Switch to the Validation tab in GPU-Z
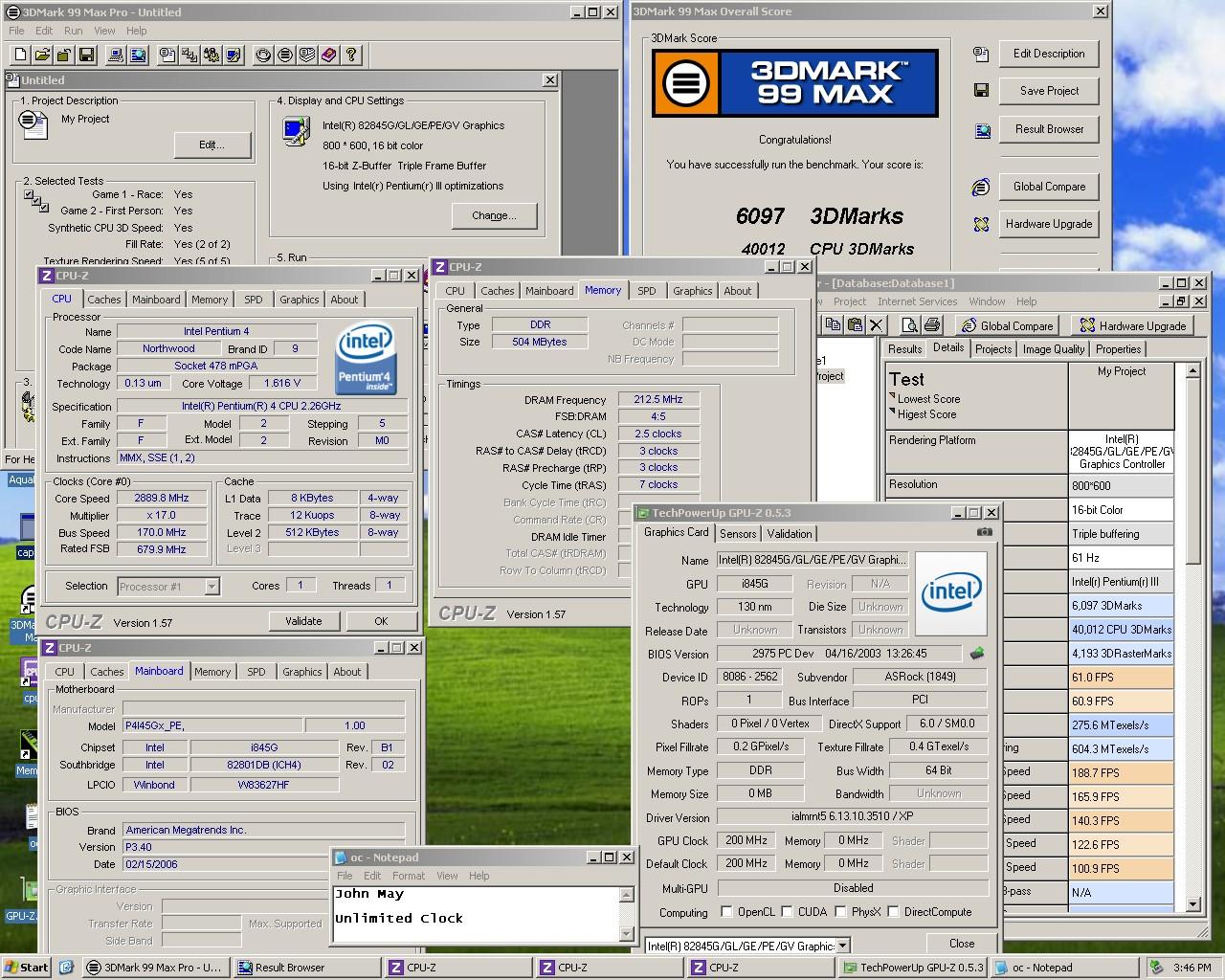1225x980 pixels. [790, 534]
